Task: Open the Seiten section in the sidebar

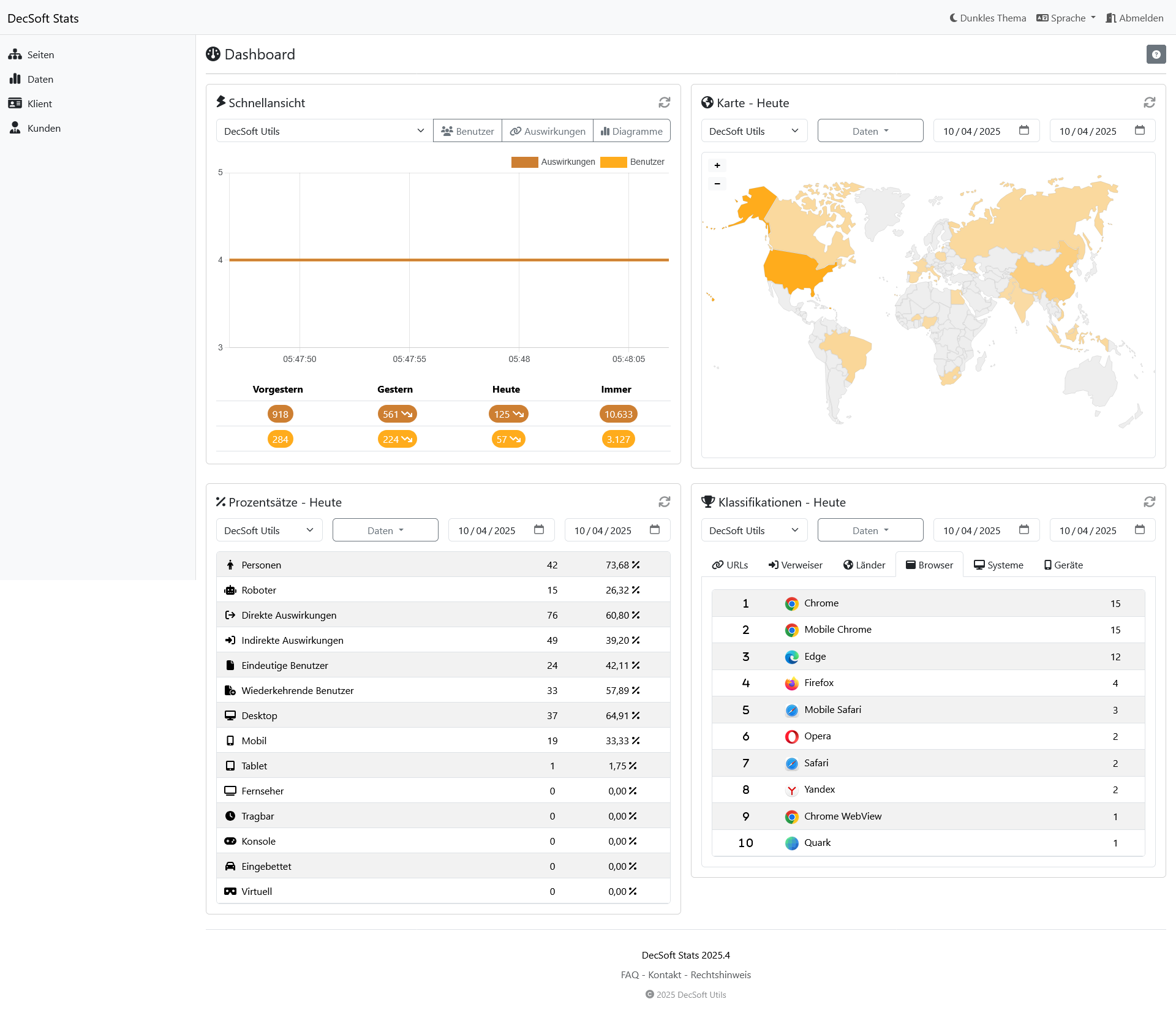Action: 40,54
